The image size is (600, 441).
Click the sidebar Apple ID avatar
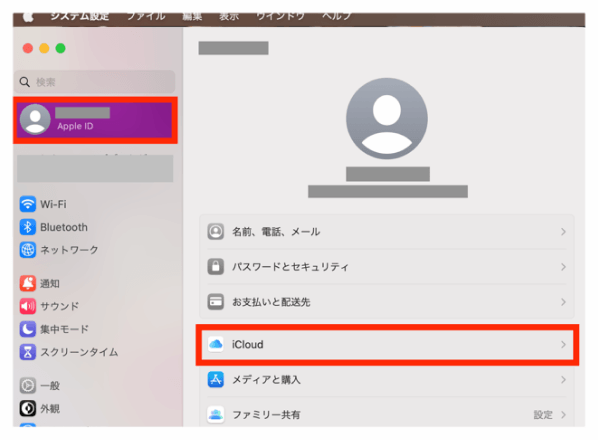[35, 119]
